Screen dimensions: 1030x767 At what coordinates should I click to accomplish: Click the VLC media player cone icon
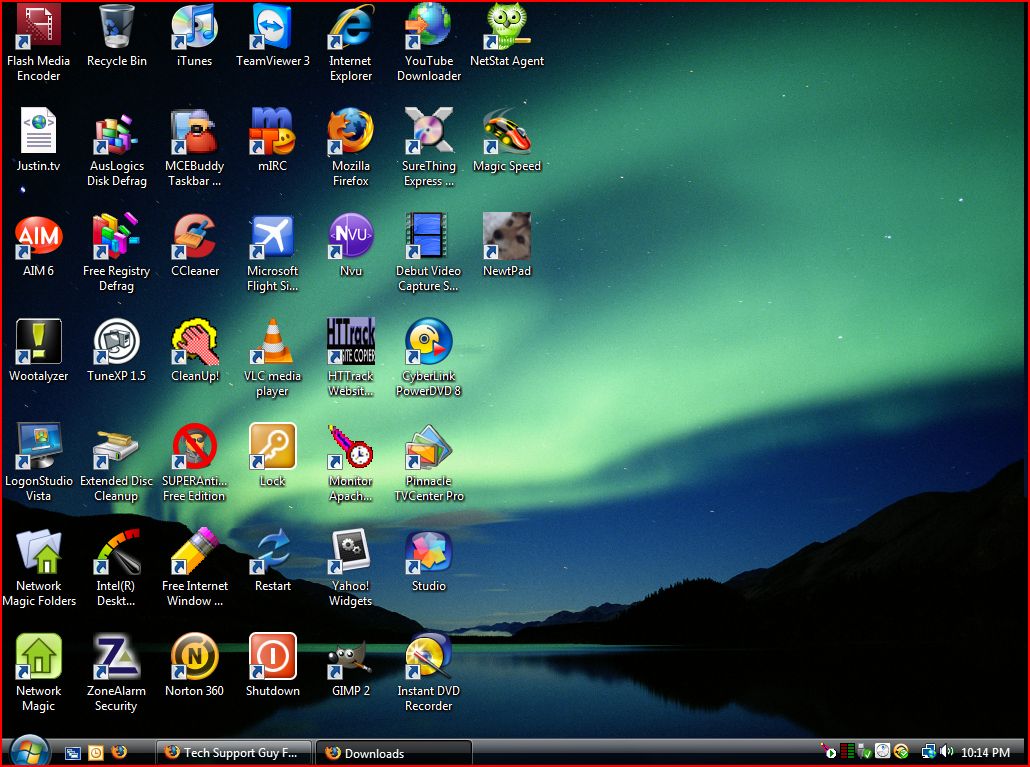click(273, 341)
